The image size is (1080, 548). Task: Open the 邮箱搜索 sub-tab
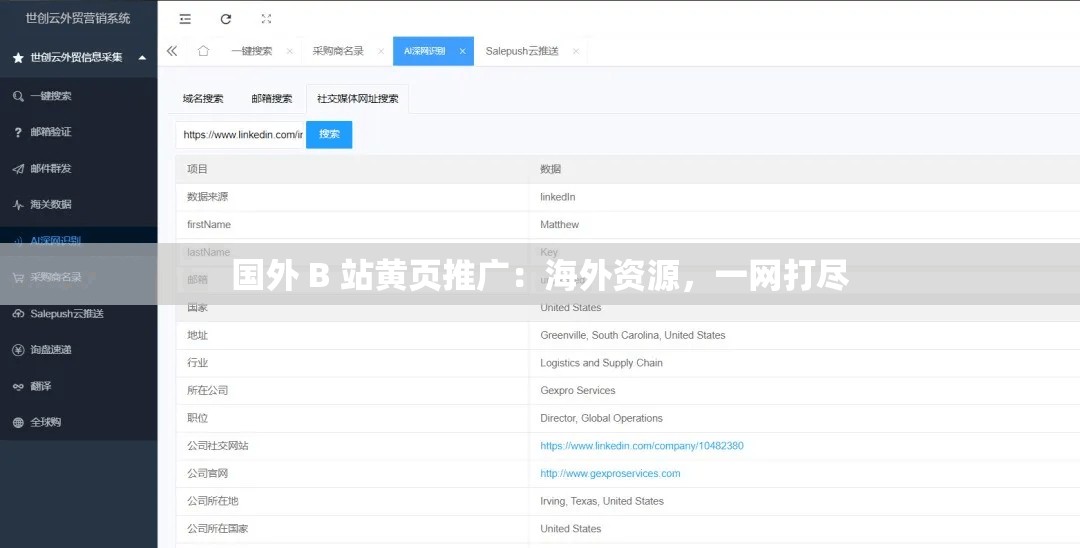[271, 98]
